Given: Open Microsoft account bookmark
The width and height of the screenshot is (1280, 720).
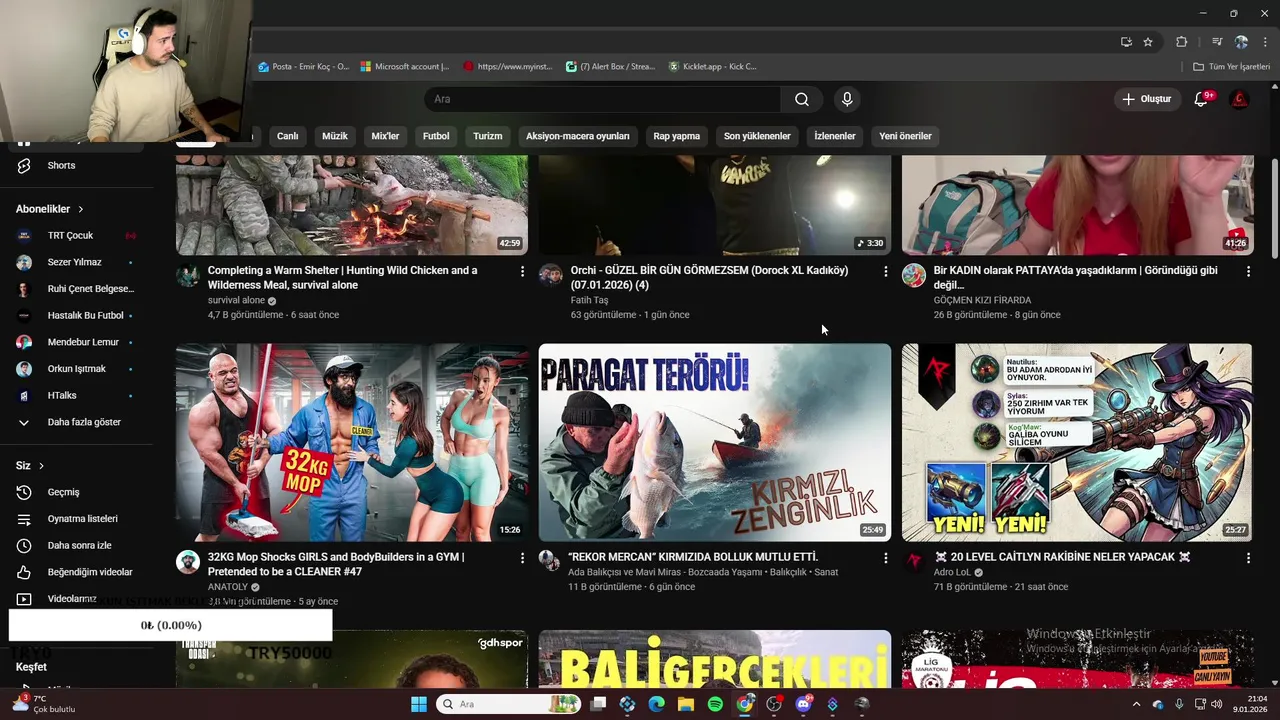Looking at the screenshot, I should pos(405,67).
